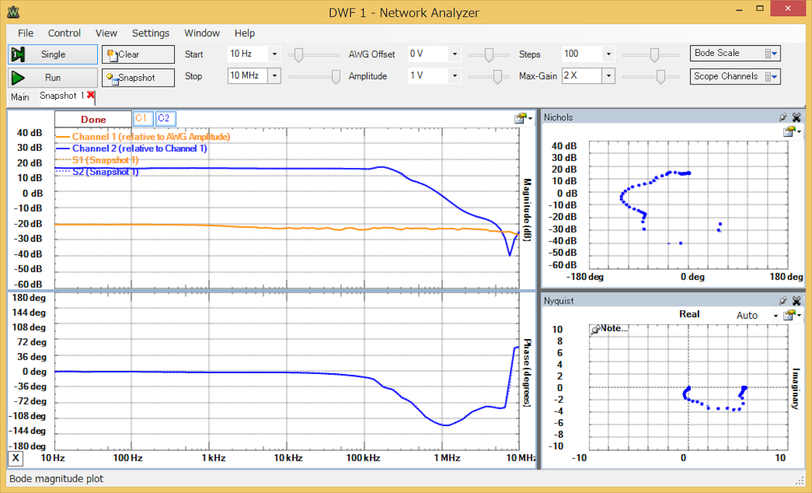
Task: Expand the Stop frequency dropdown
Action: click(x=274, y=76)
